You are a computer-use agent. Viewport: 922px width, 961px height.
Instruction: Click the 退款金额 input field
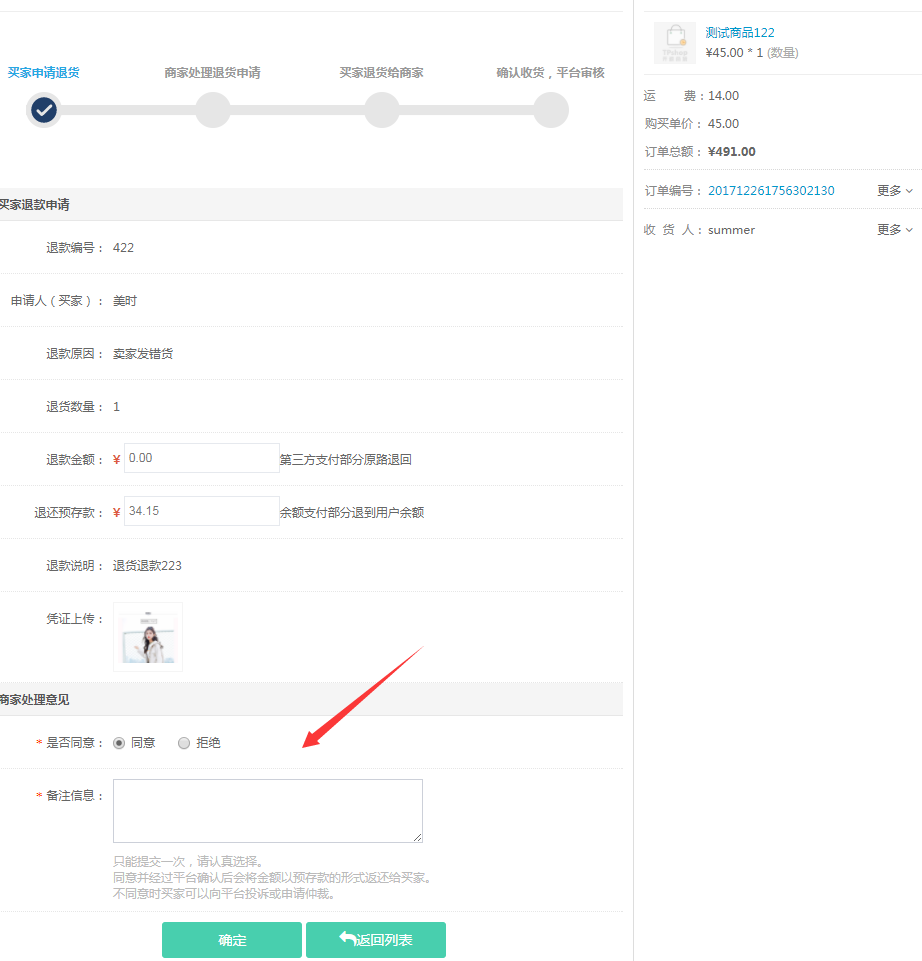tap(202, 458)
